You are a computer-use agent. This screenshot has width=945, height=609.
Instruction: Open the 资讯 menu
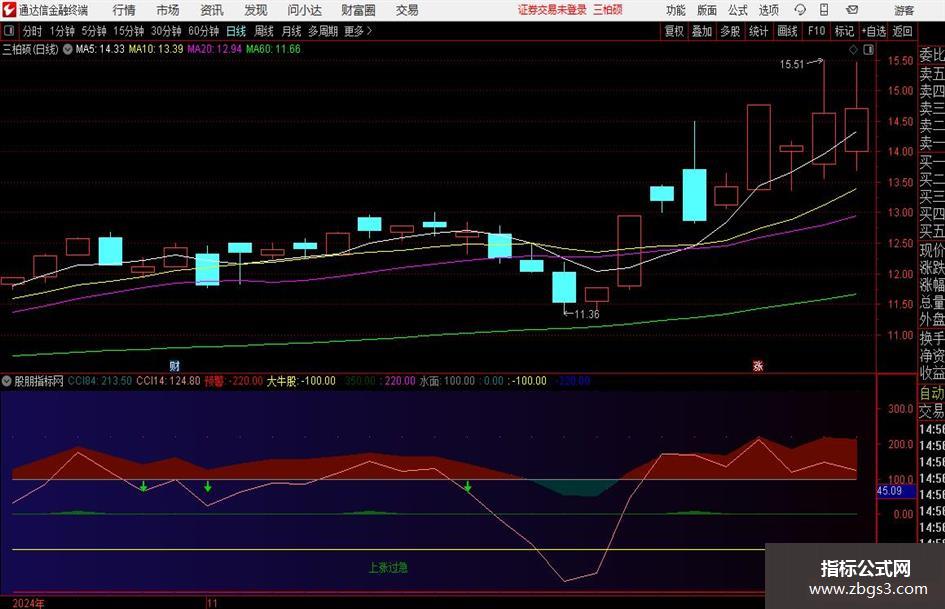212,10
